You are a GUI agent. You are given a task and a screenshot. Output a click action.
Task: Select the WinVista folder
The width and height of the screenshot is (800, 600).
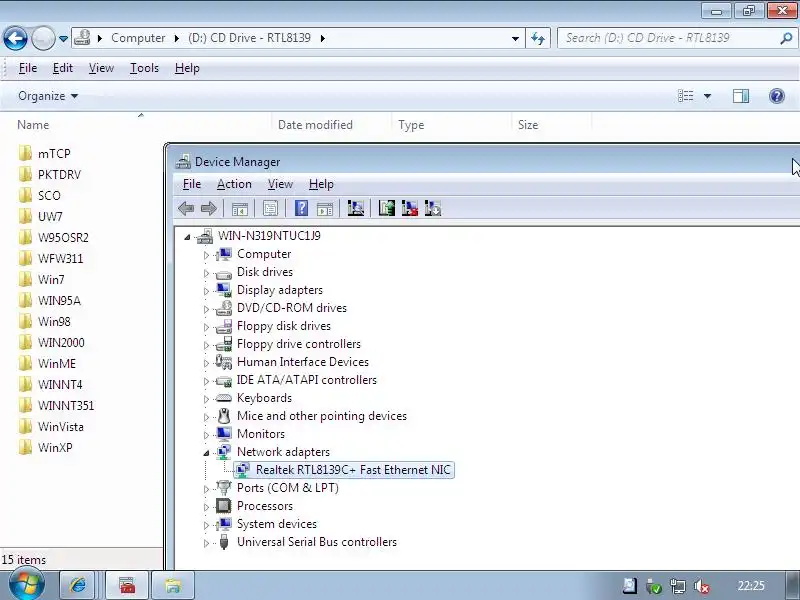52,427
